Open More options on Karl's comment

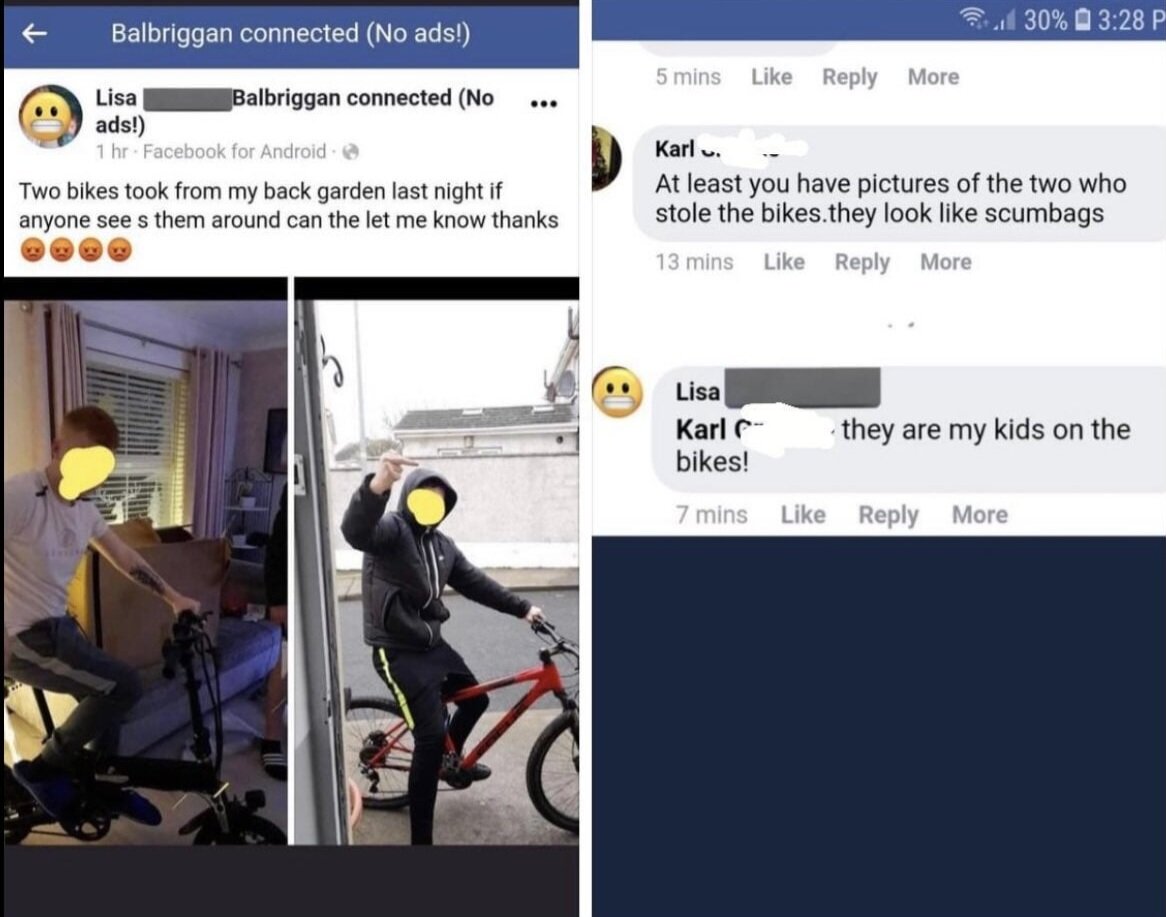point(946,262)
